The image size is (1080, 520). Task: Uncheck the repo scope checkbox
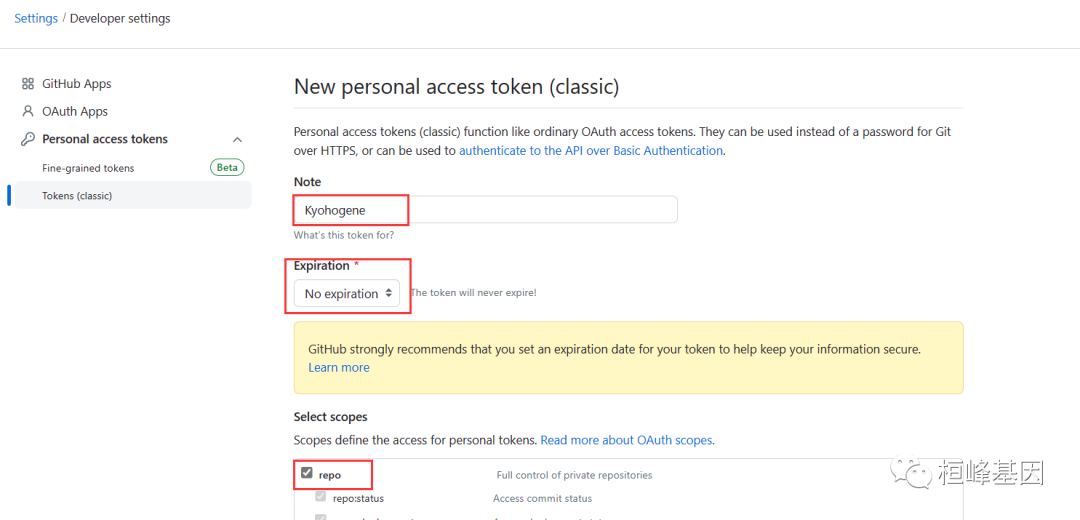307,474
